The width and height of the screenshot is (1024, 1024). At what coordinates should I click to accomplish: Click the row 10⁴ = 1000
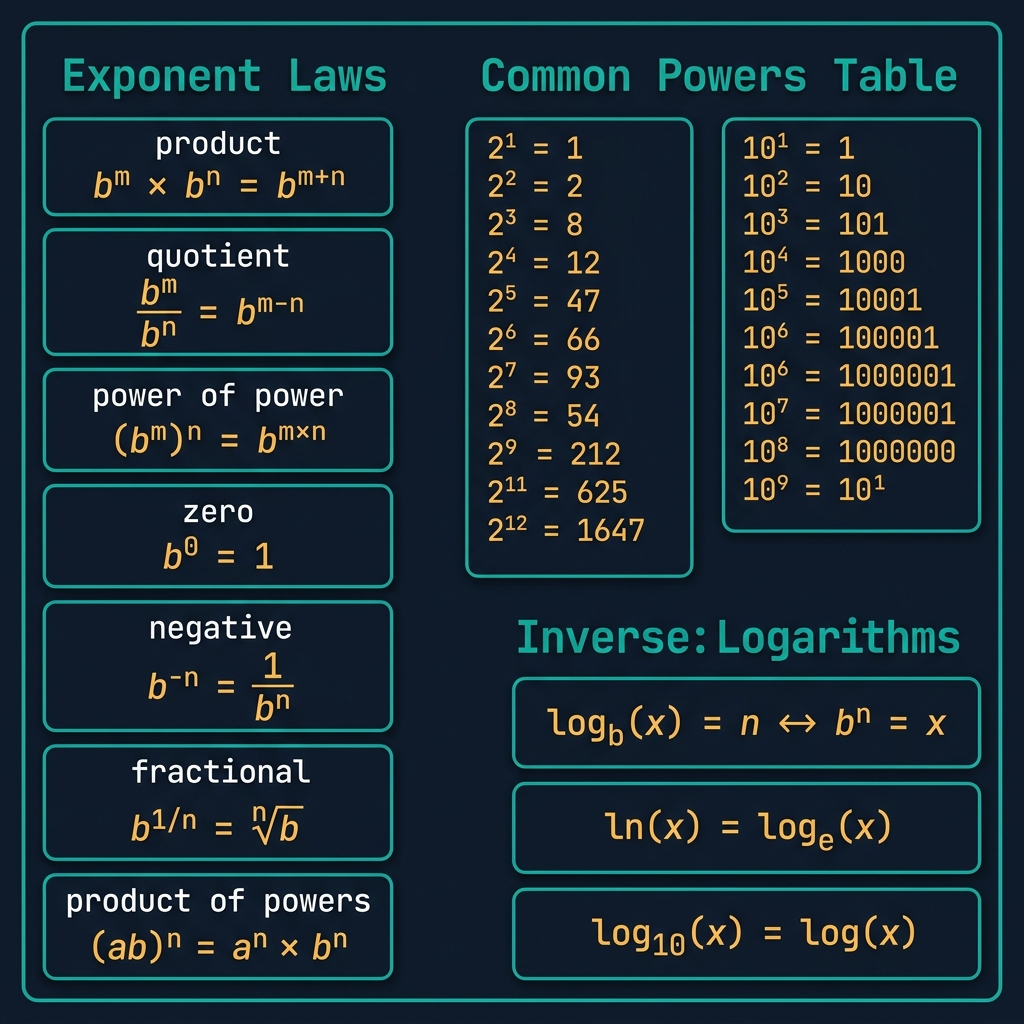pyautogui.click(x=824, y=262)
